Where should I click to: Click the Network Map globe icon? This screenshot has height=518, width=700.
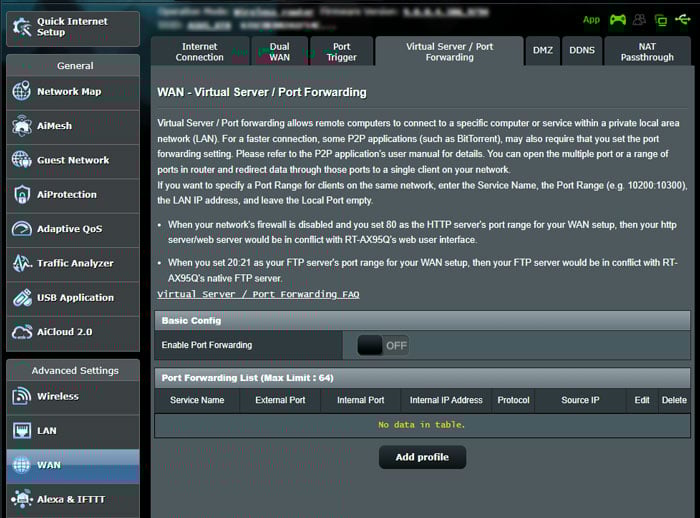[21, 91]
